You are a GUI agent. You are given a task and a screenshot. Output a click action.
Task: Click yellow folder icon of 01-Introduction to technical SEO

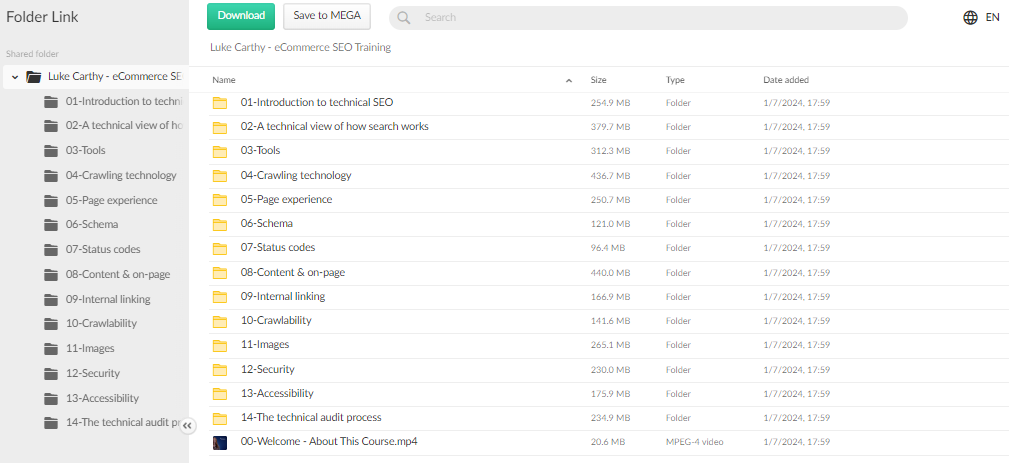point(220,103)
